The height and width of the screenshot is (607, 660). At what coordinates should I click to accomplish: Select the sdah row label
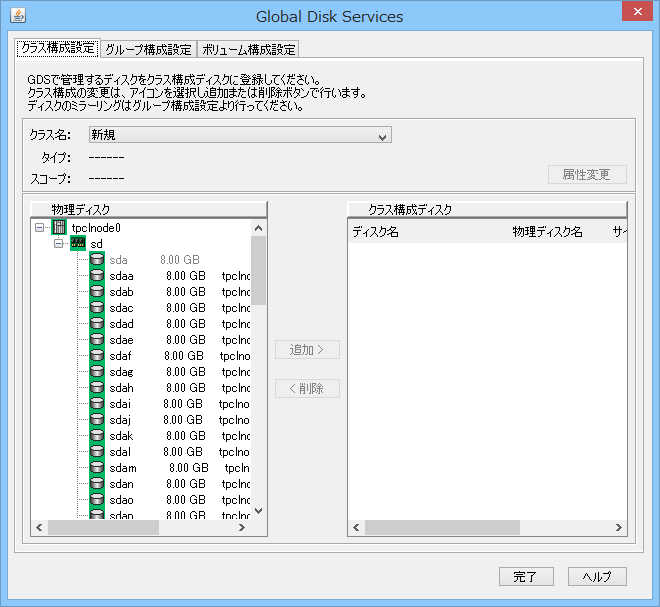point(121,388)
